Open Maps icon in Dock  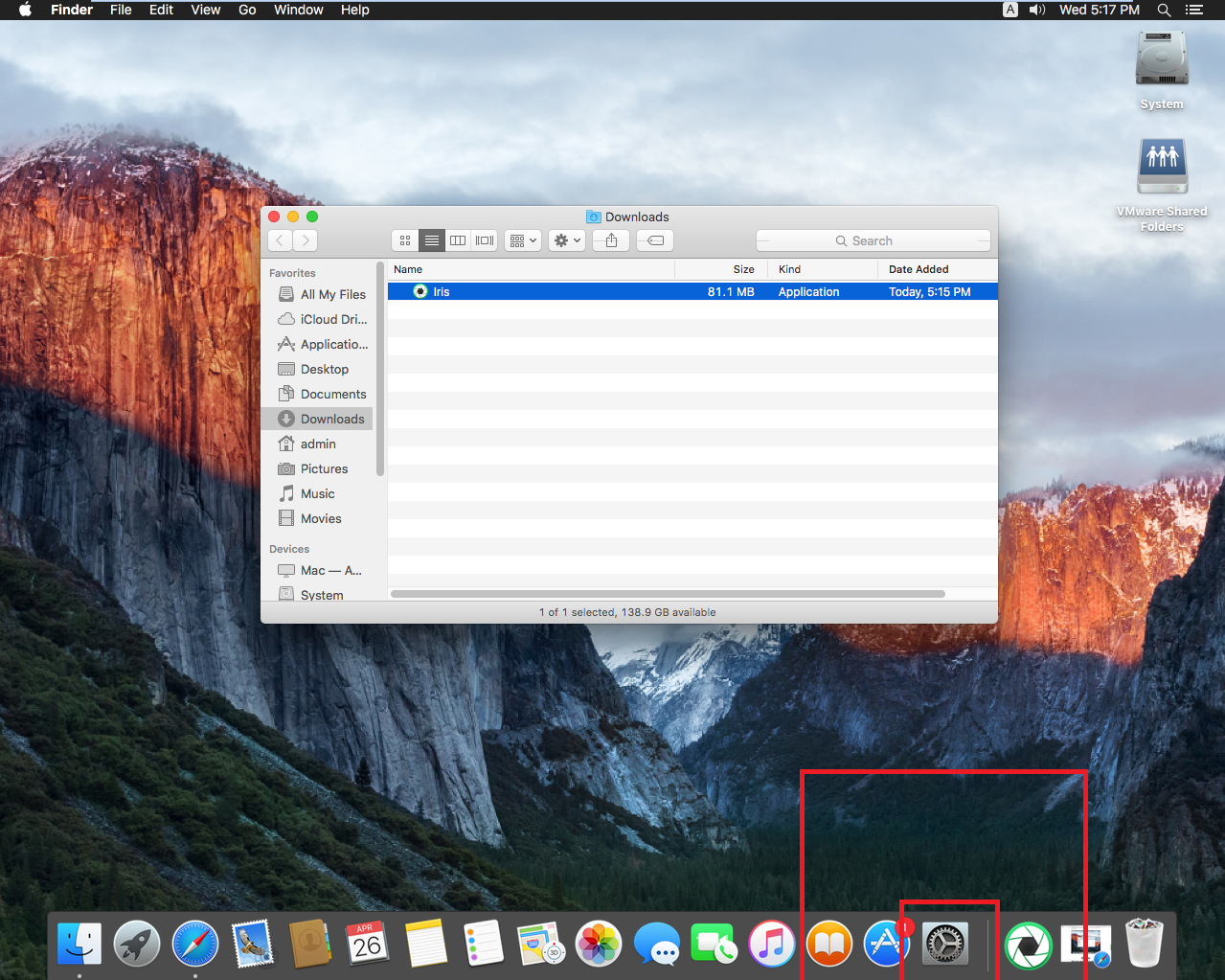[x=541, y=945]
